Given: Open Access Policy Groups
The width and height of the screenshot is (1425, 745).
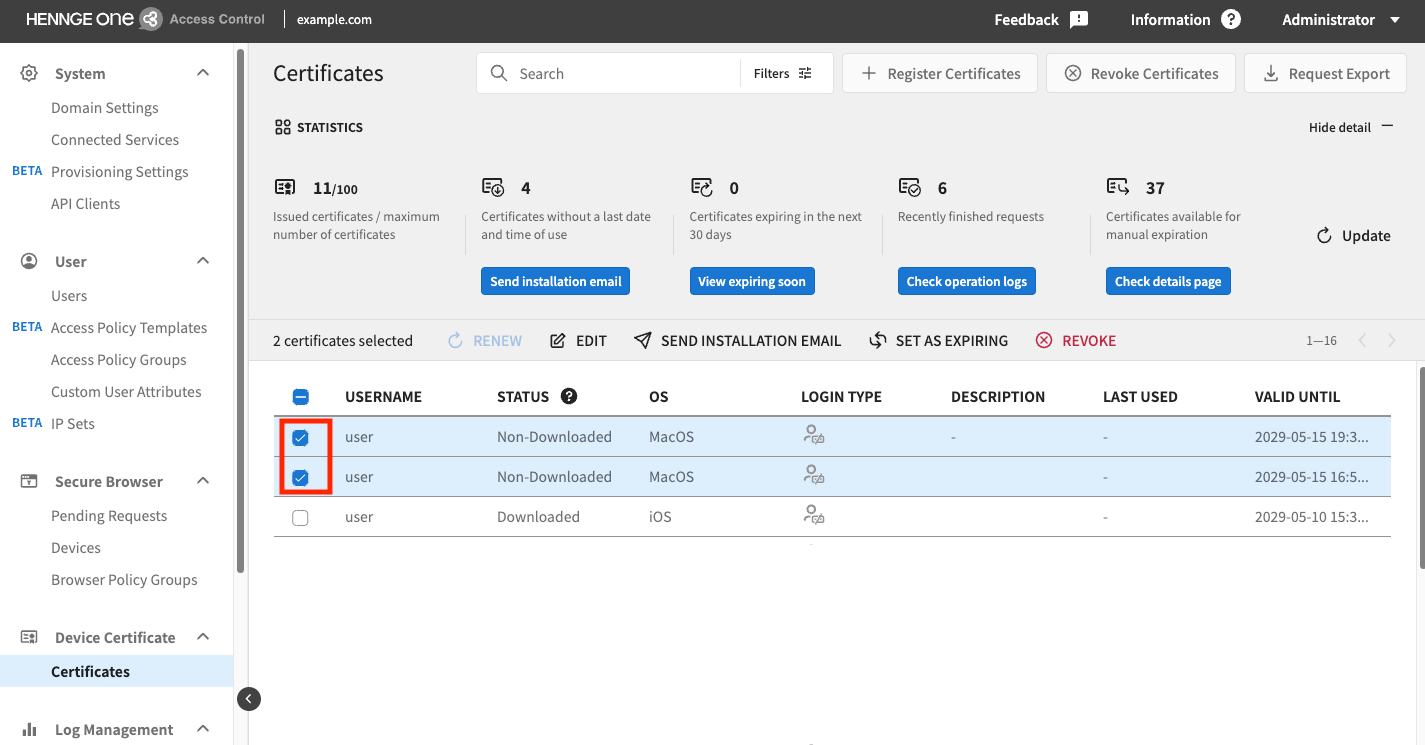Looking at the screenshot, I should (x=119, y=359).
